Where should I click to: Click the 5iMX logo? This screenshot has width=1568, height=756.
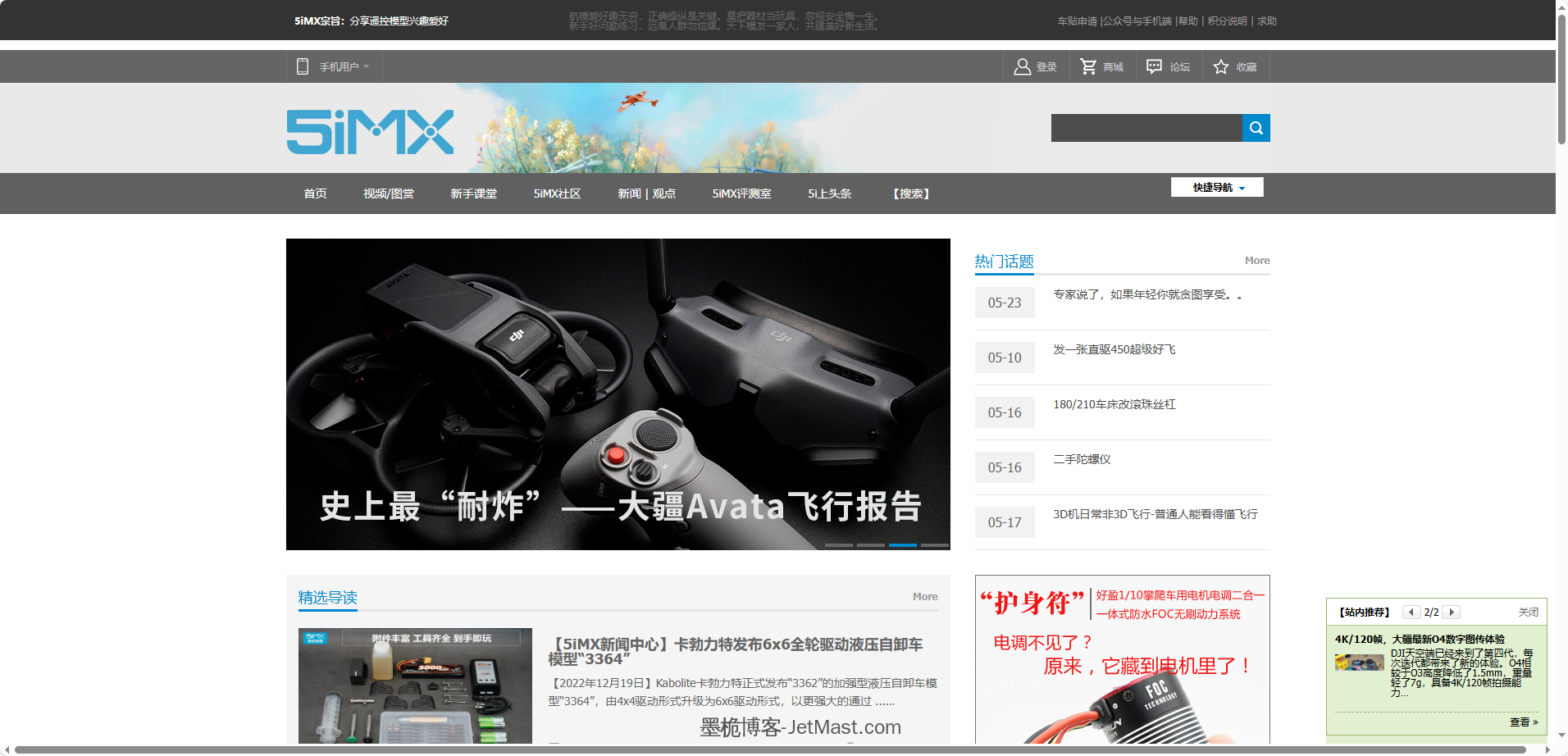370,132
